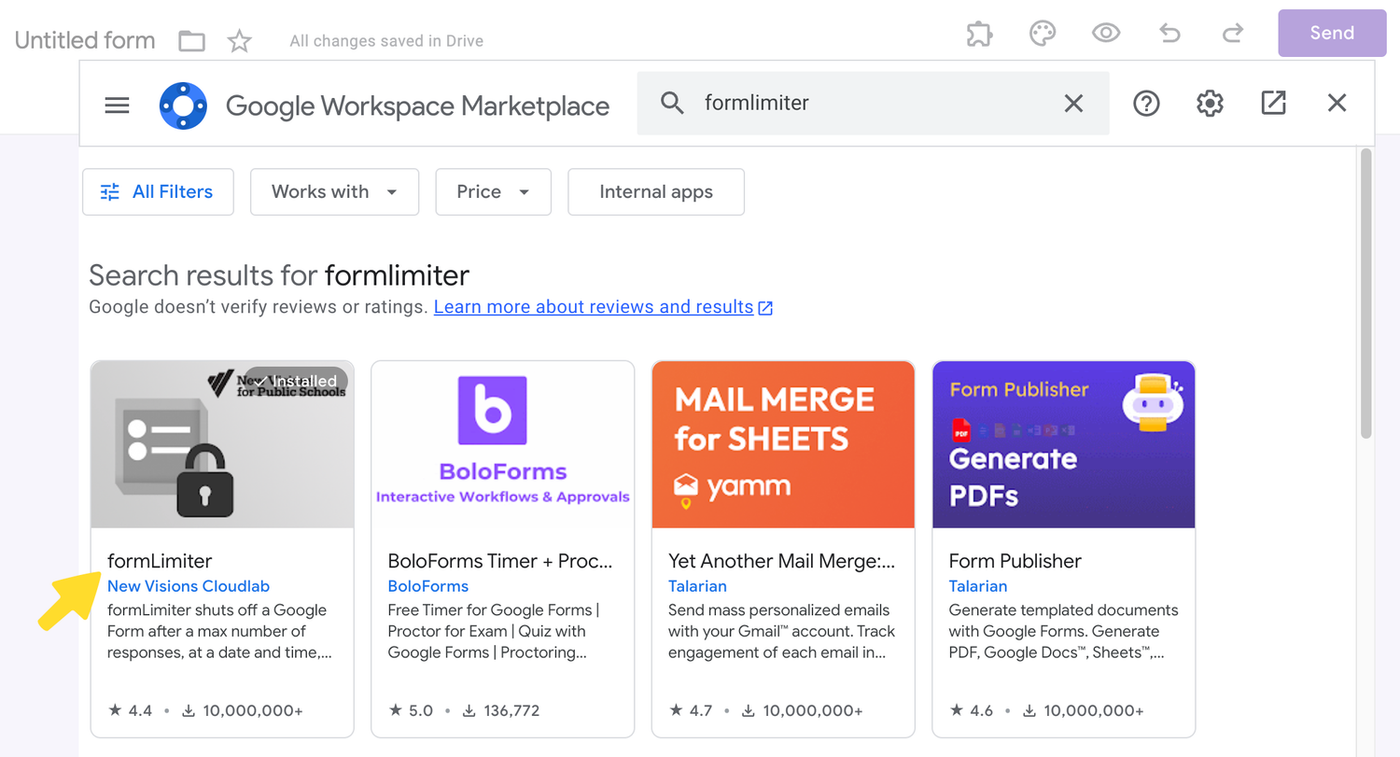Open the BoloForms app thumbnail
The image size is (1400, 757).
[x=503, y=445]
